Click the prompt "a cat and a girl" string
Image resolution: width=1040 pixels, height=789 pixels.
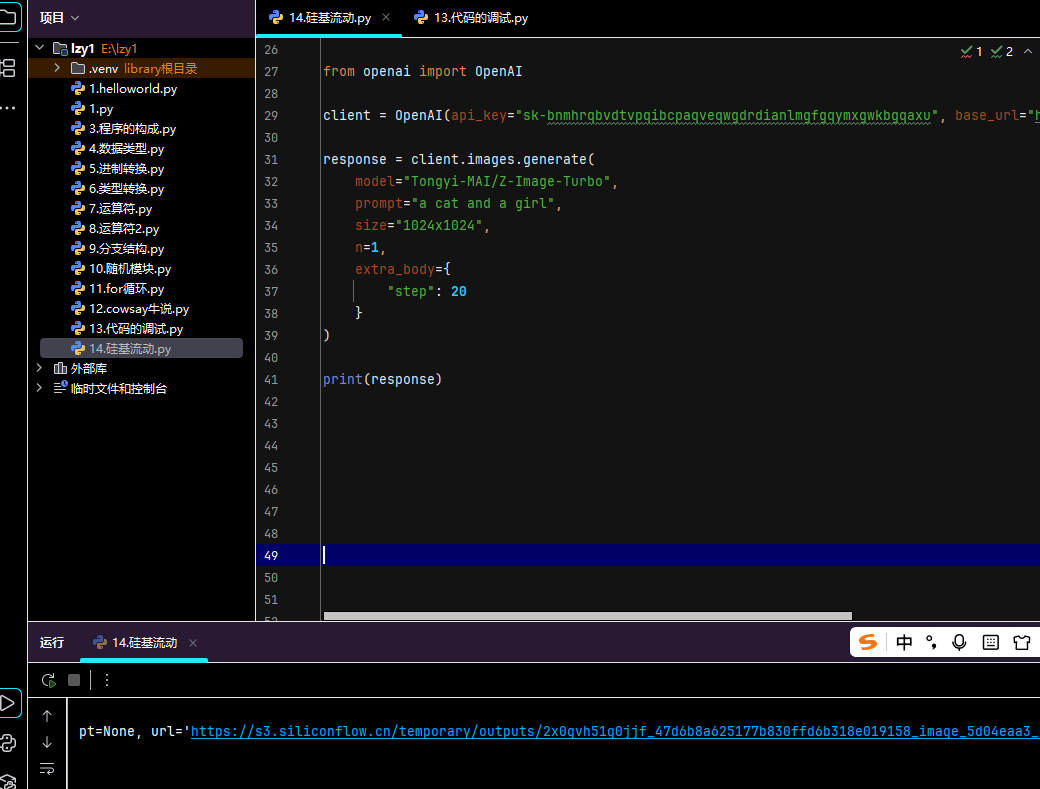coord(483,204)
